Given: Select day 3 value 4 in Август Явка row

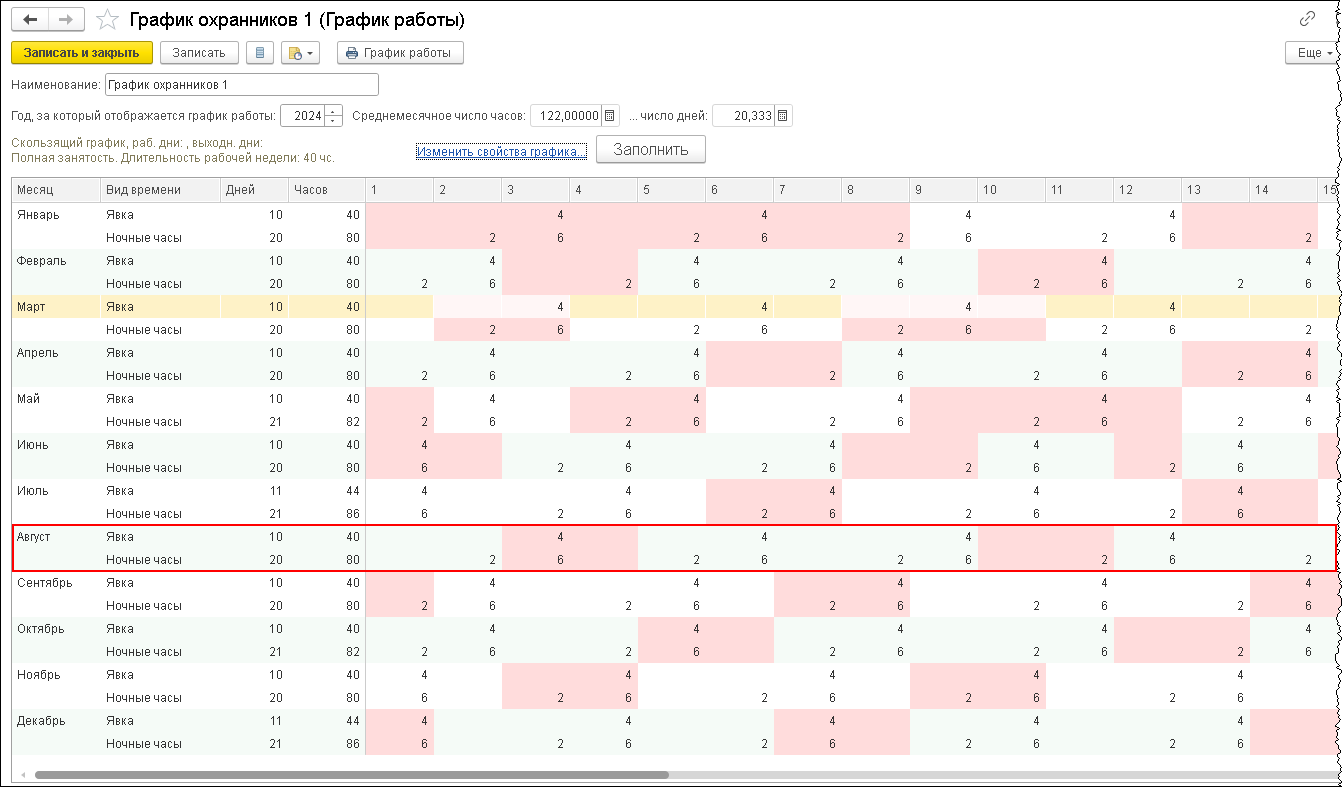Looking at the screenshot, I should point(535,536).
